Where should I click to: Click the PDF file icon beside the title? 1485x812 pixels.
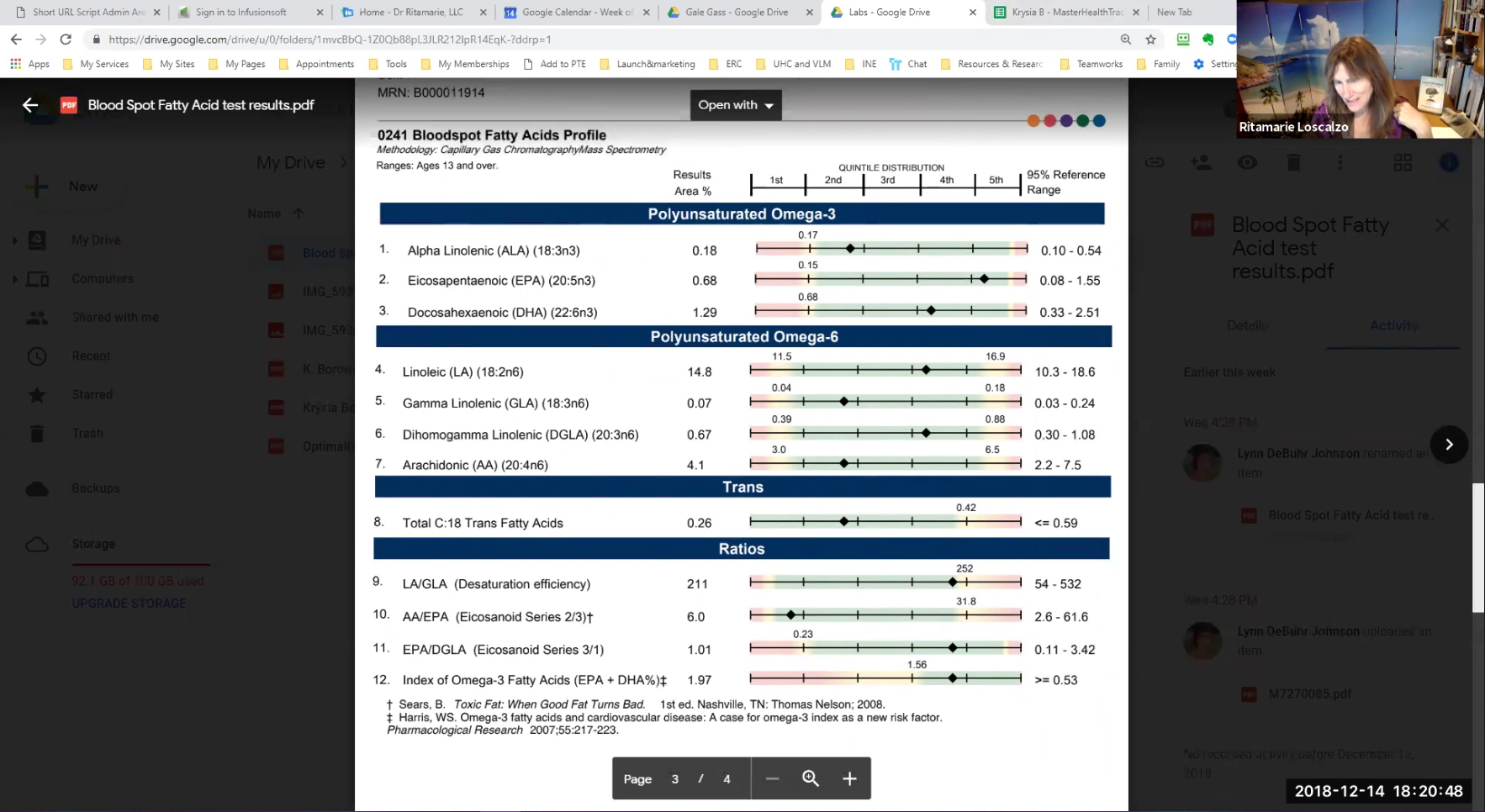point(69,105)
